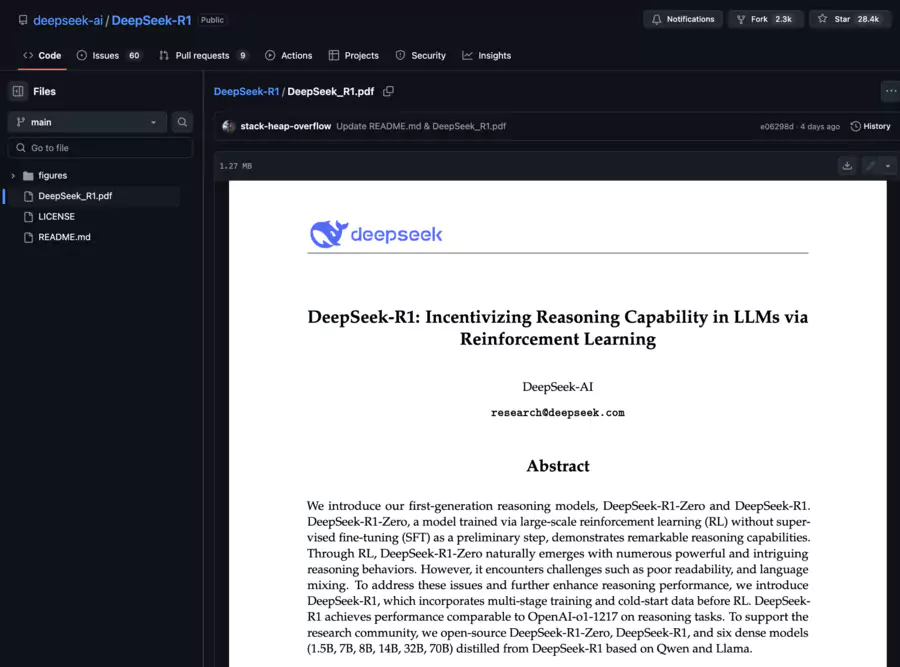900x667 pixels.
Task: Open the Security tab
Action: 421,56
